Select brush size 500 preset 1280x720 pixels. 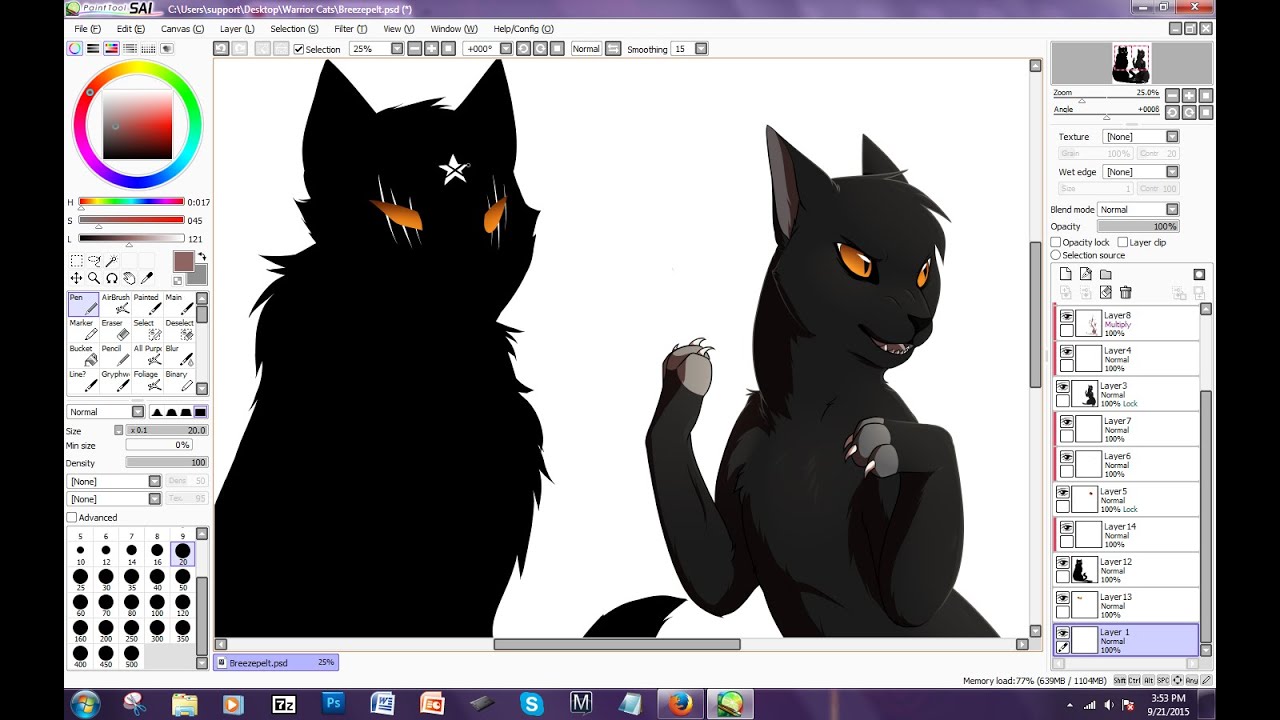pos(131,656)
